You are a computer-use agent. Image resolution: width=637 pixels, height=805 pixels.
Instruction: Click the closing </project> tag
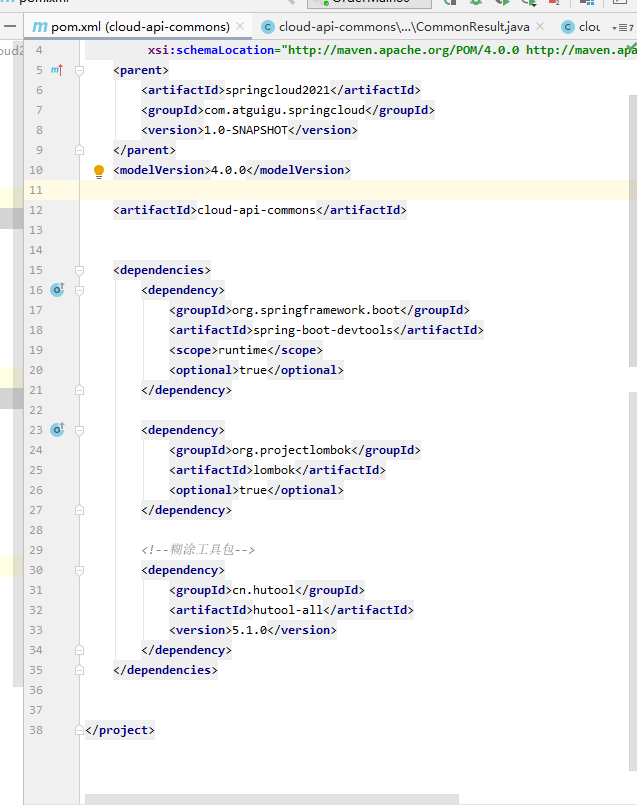[x=120, y=731]
